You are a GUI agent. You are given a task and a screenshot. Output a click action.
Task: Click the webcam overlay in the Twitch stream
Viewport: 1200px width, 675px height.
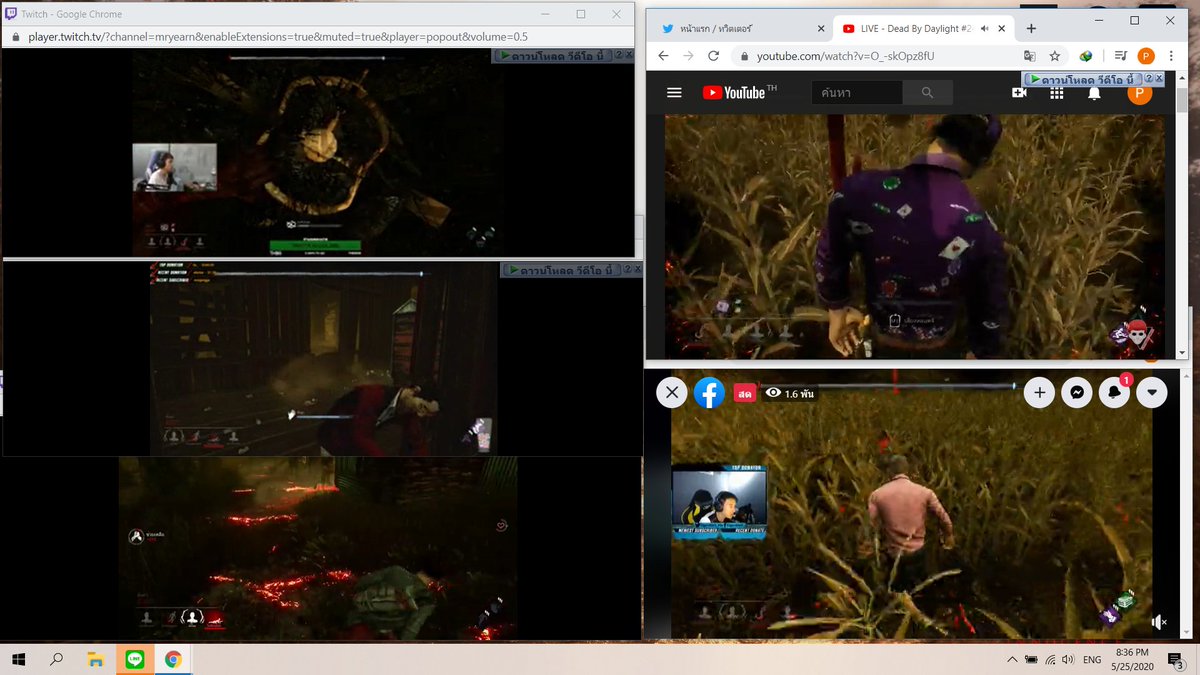175,167
